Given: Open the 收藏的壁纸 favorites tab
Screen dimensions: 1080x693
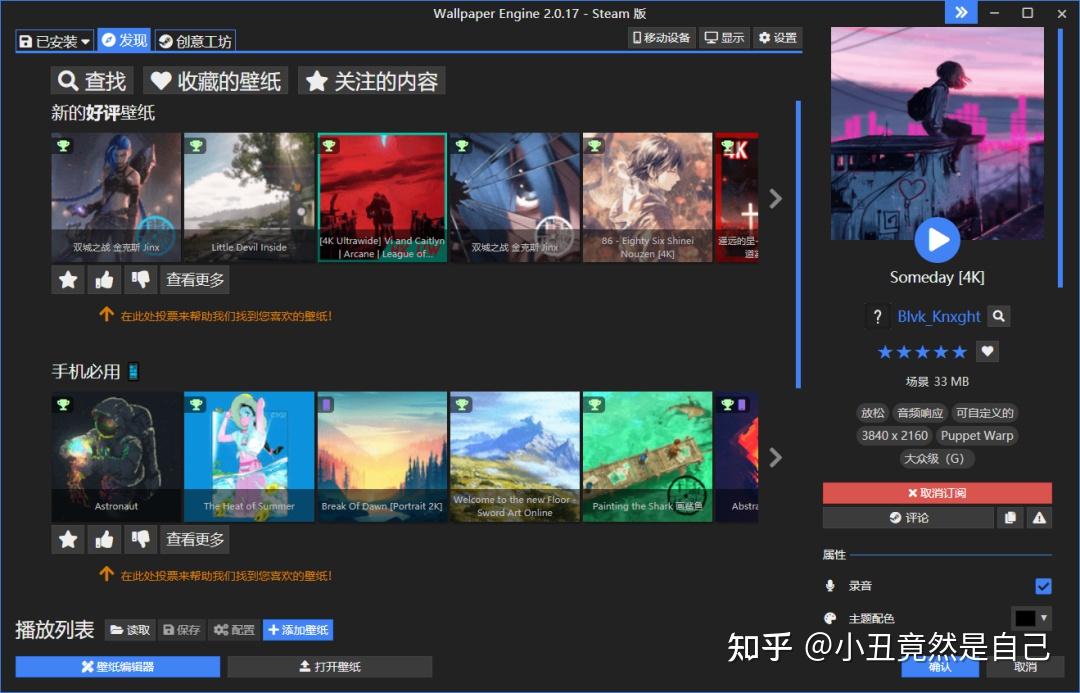Looking at the screenshot, I should tap(215, 81).
